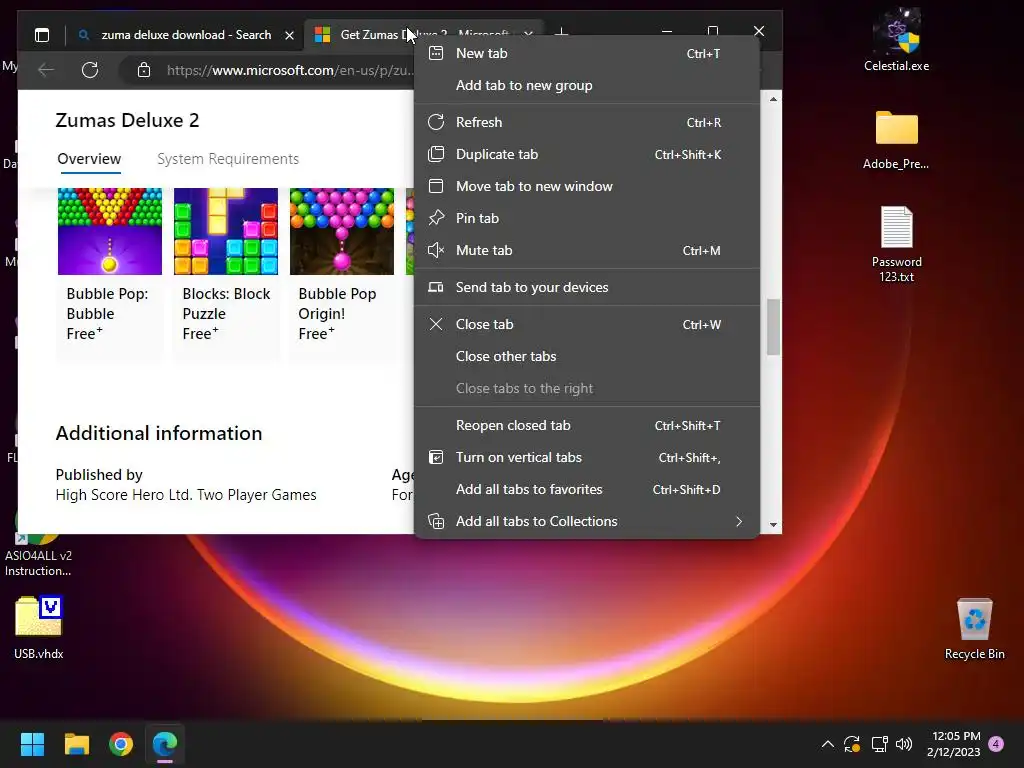Select the Recycle Bin icon
The width and height of the screenshot is (1024, 768).
tap(974, 629)
